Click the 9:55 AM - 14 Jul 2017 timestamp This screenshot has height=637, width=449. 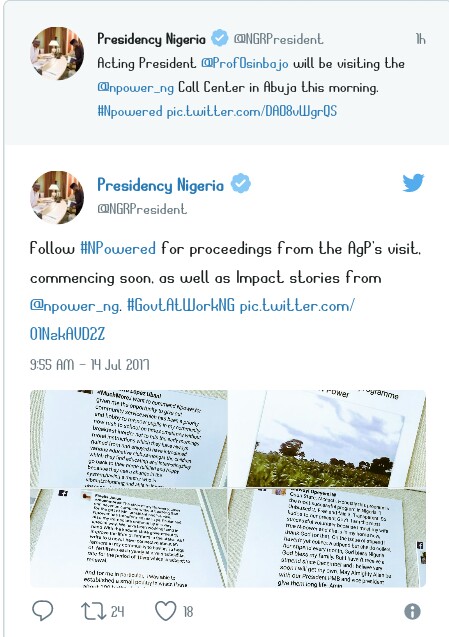pyautogui.click(x=90, y=364)
